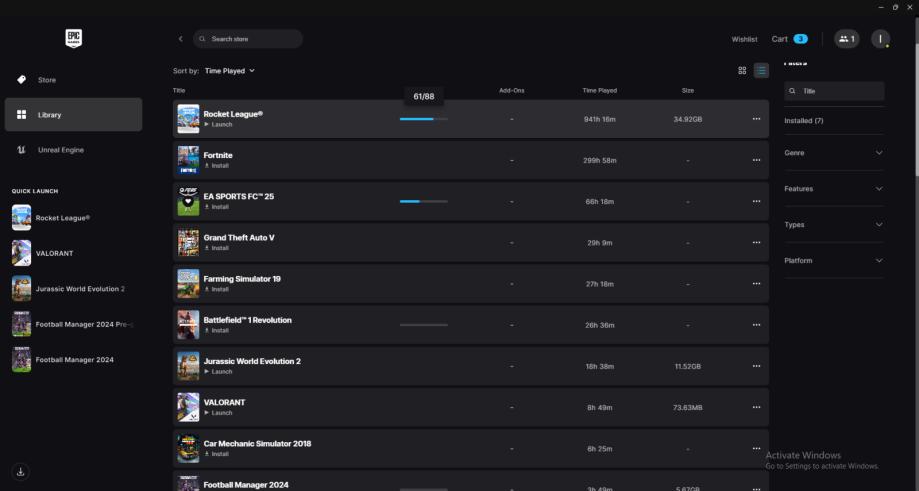The image size is (919, 491).
Task: Open the Store page in sidebar
Action: (47, 80)
